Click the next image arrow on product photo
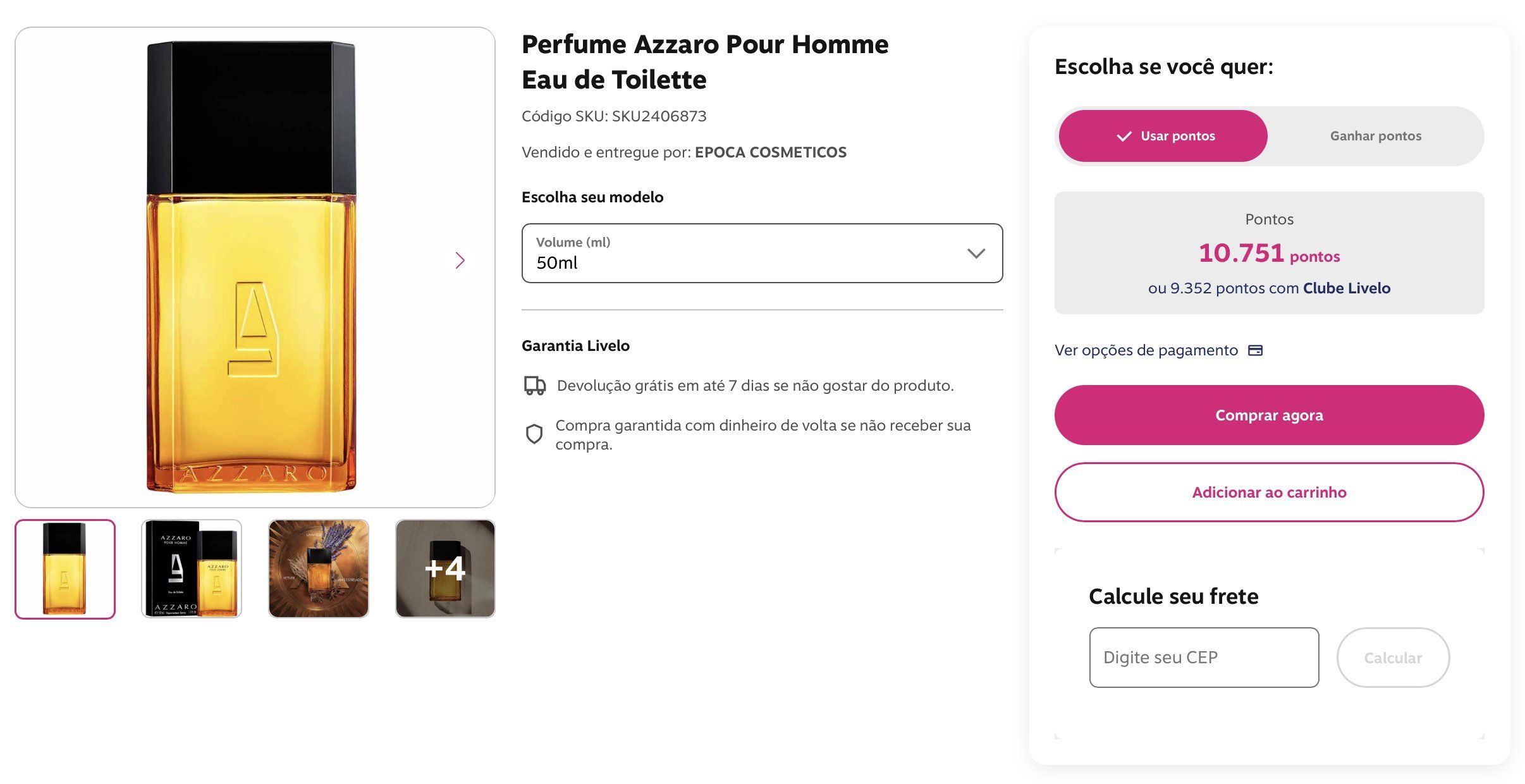Image resolution: width=1525 pixels, height=784 pixels. [x=460, y=260]
